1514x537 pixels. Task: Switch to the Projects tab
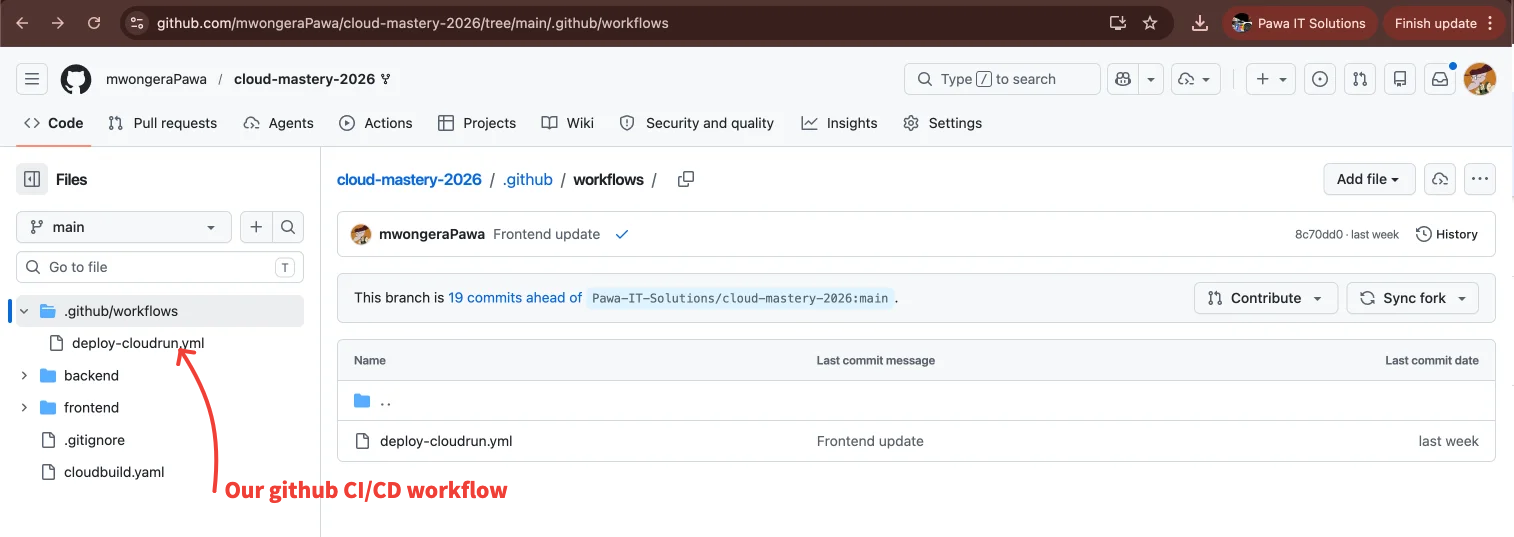[477, 123]
